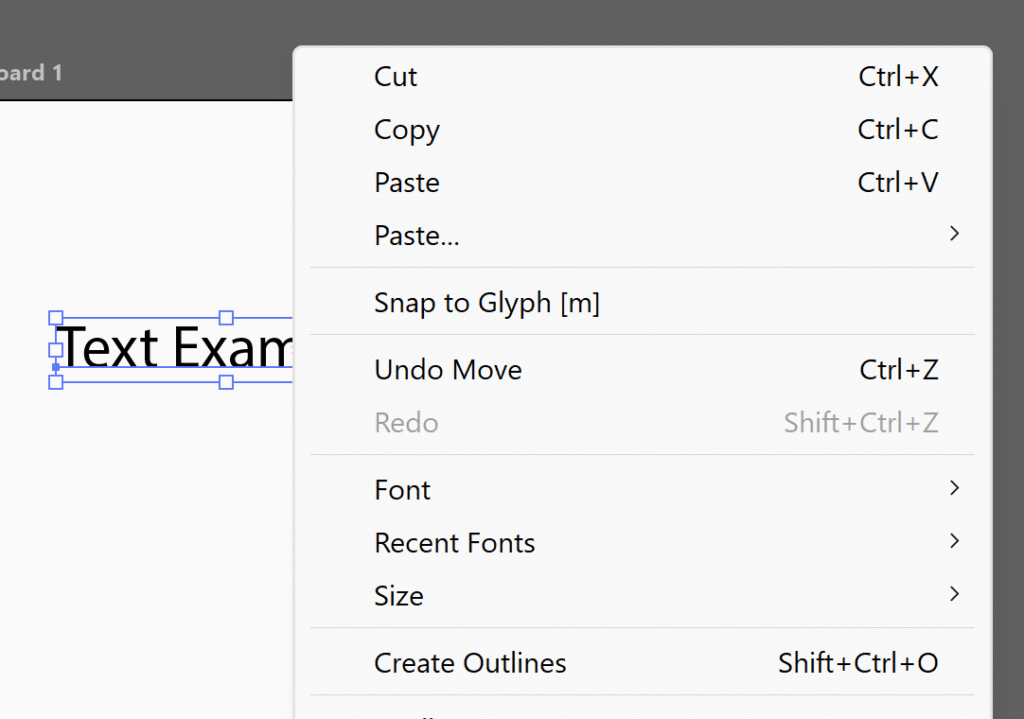This screenshot has width=1024, height=719.
Task: Click the "Text Exam" text object
Action: pyautogui.click(x=175, y=349)
